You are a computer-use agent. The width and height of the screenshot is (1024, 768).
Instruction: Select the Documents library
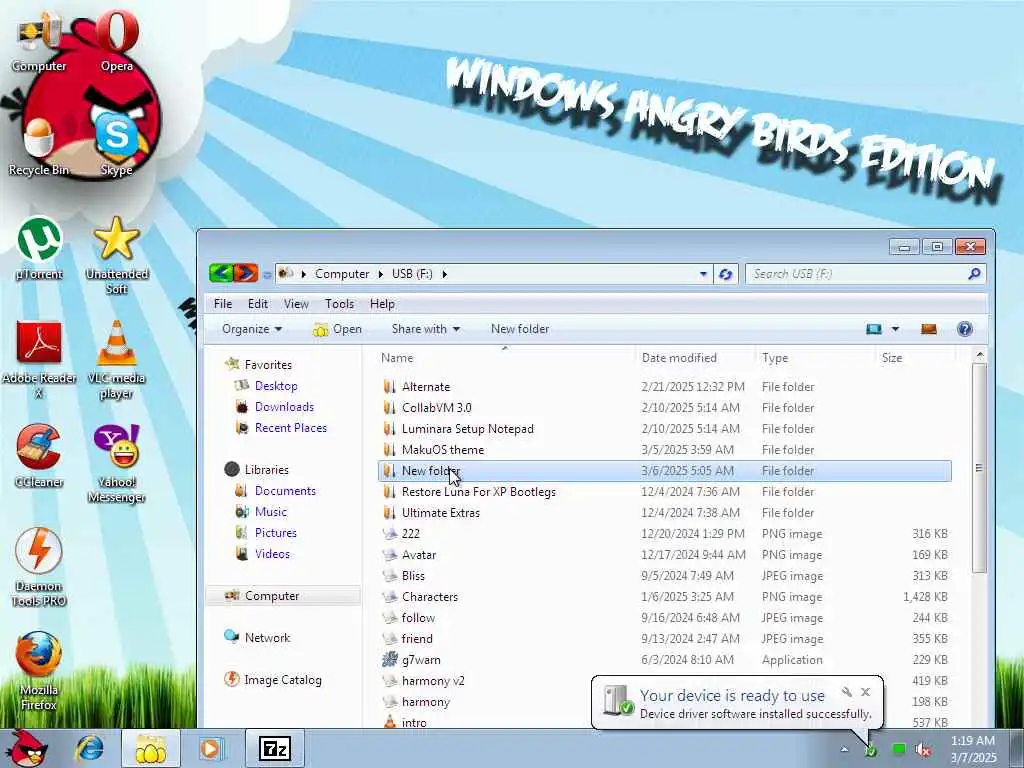click(x=275, y=490)
